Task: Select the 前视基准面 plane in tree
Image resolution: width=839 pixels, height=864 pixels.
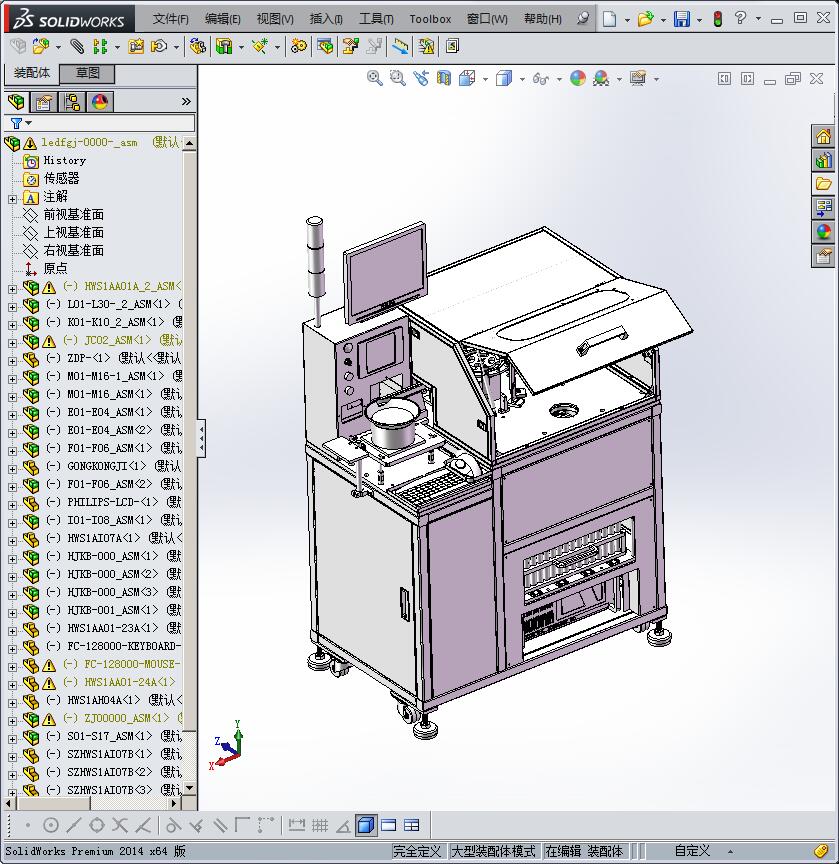Action: tap(73, 215)
